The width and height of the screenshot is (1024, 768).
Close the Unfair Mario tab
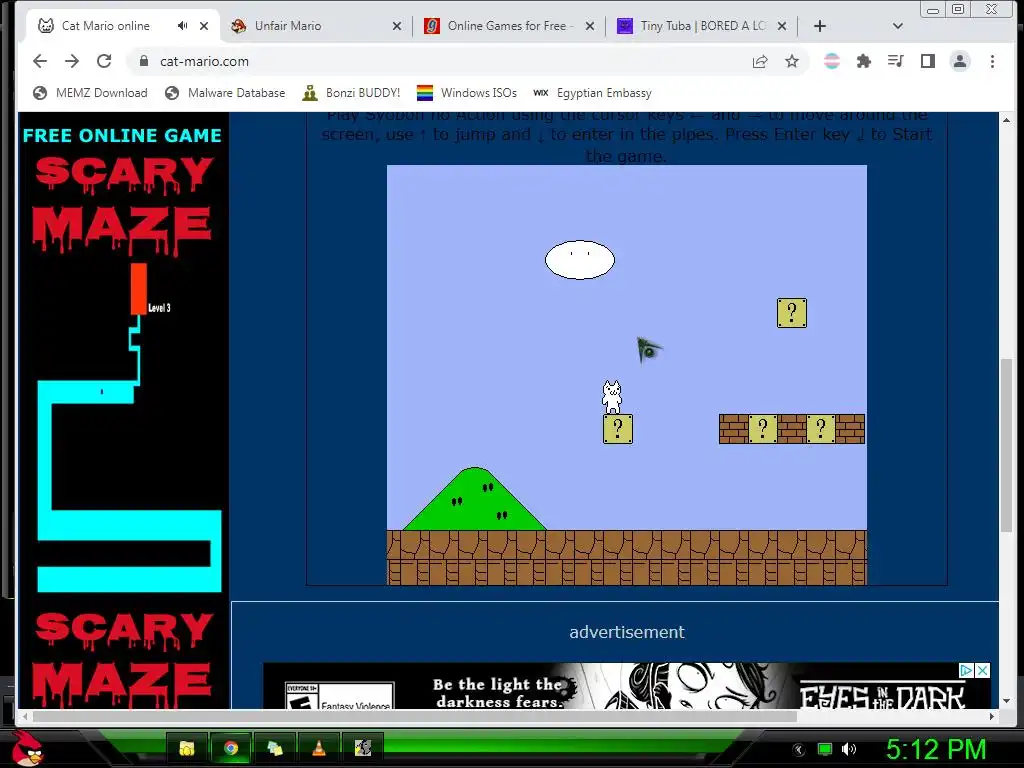pyautogui.click(x=396, y=26)
